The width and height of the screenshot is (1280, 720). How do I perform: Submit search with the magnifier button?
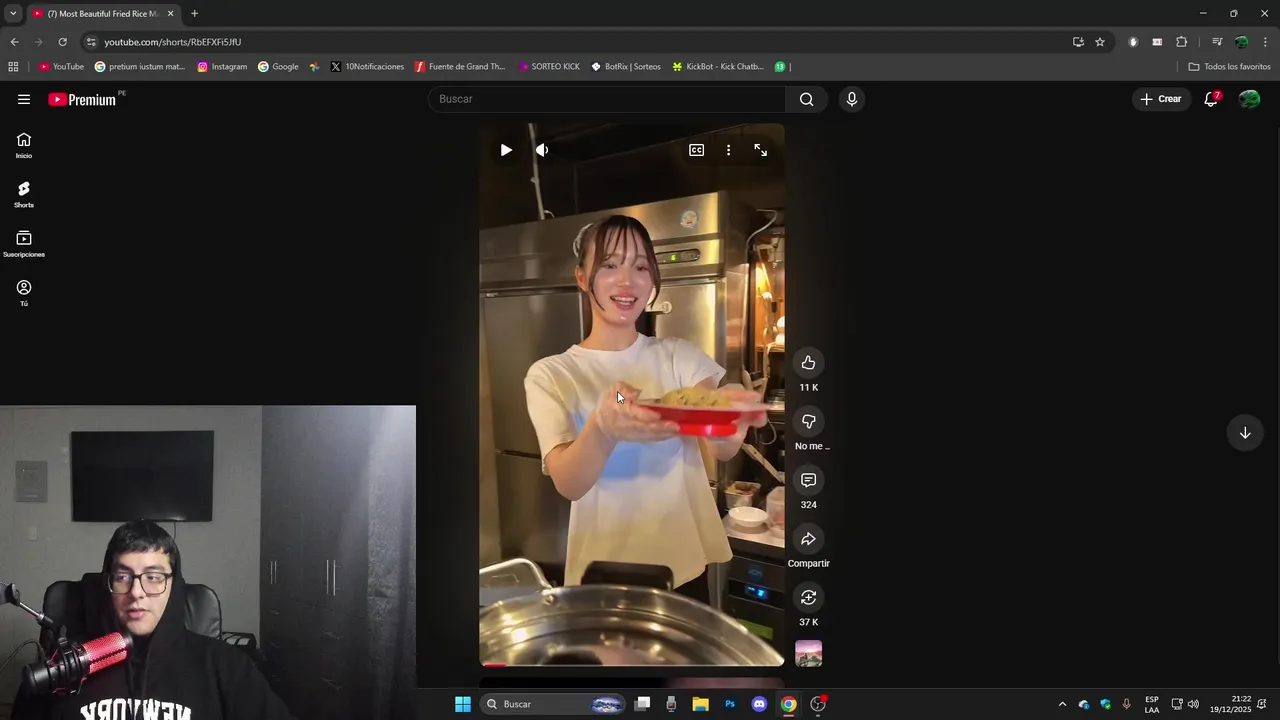807,99
